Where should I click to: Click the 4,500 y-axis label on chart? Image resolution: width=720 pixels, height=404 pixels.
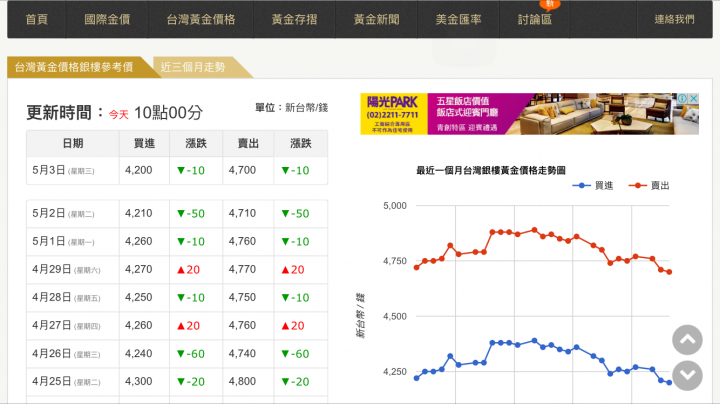pos(395,316)
